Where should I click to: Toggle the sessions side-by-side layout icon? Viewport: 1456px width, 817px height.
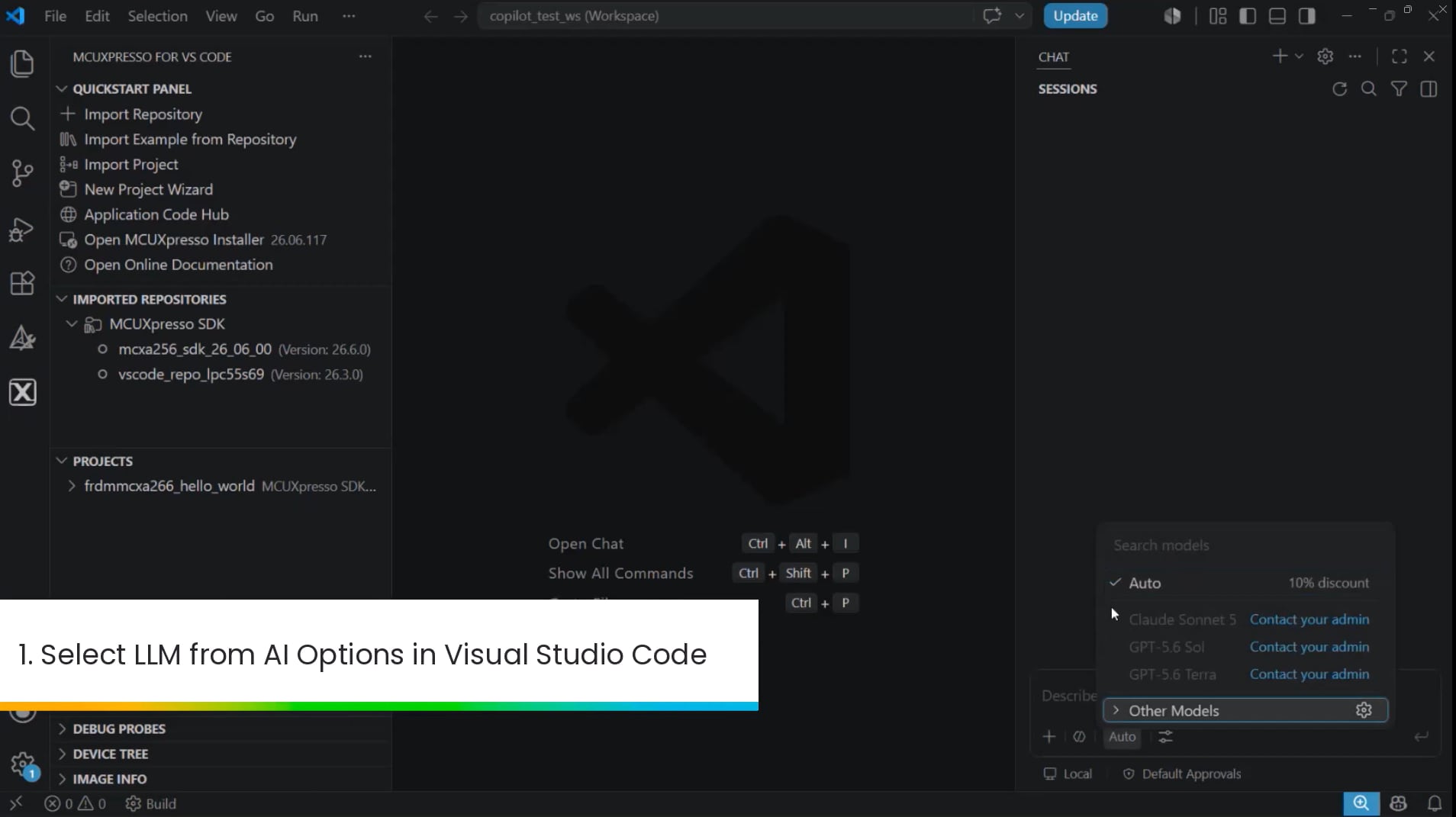tap(1429, 89)
